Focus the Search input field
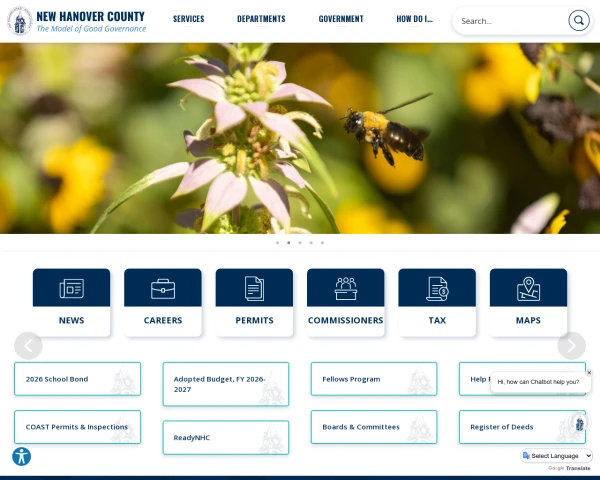Viewport: 600px width, 480px height. [511, 21]
